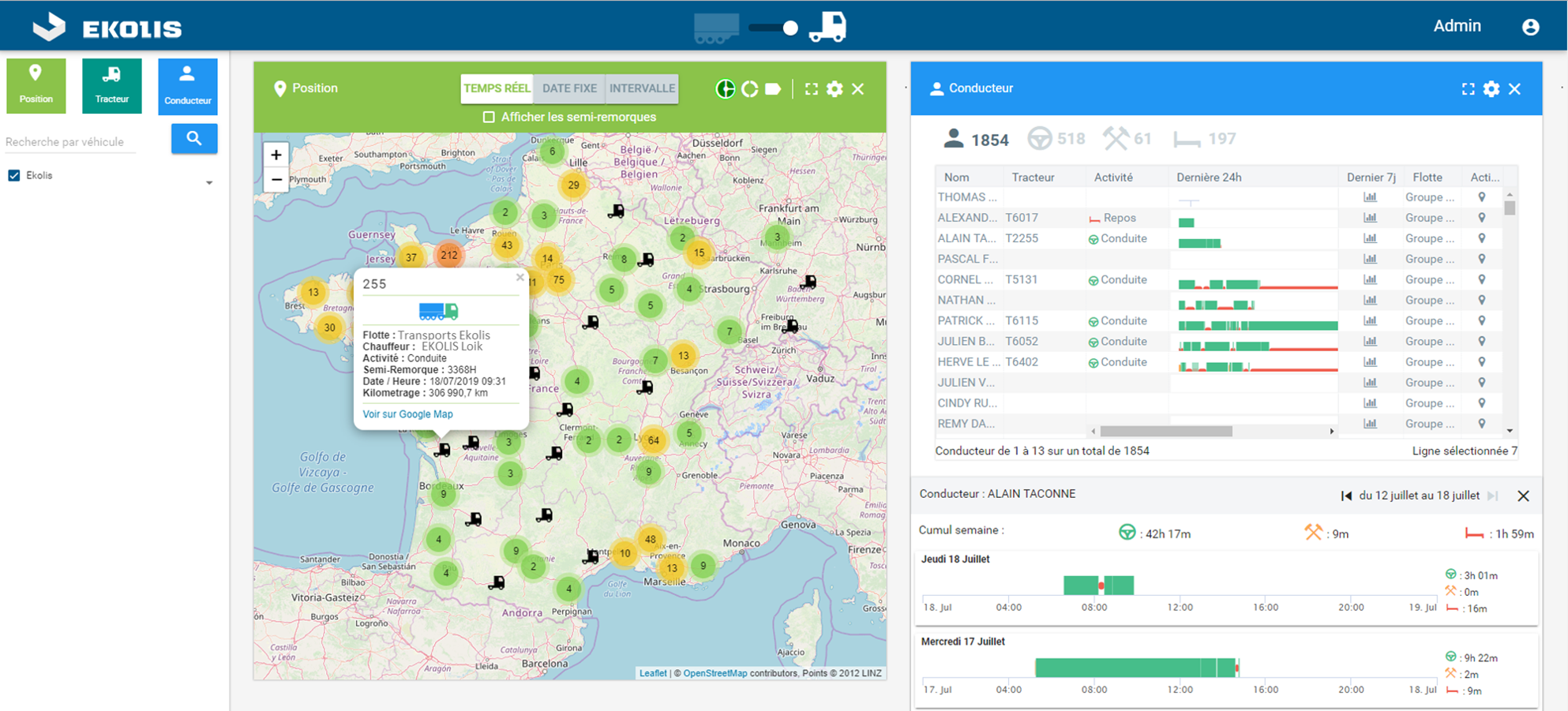Click the Mercredi 17 Juillet activity bar
This screenshot has width=1568, height=711.
coord(1137,668)
